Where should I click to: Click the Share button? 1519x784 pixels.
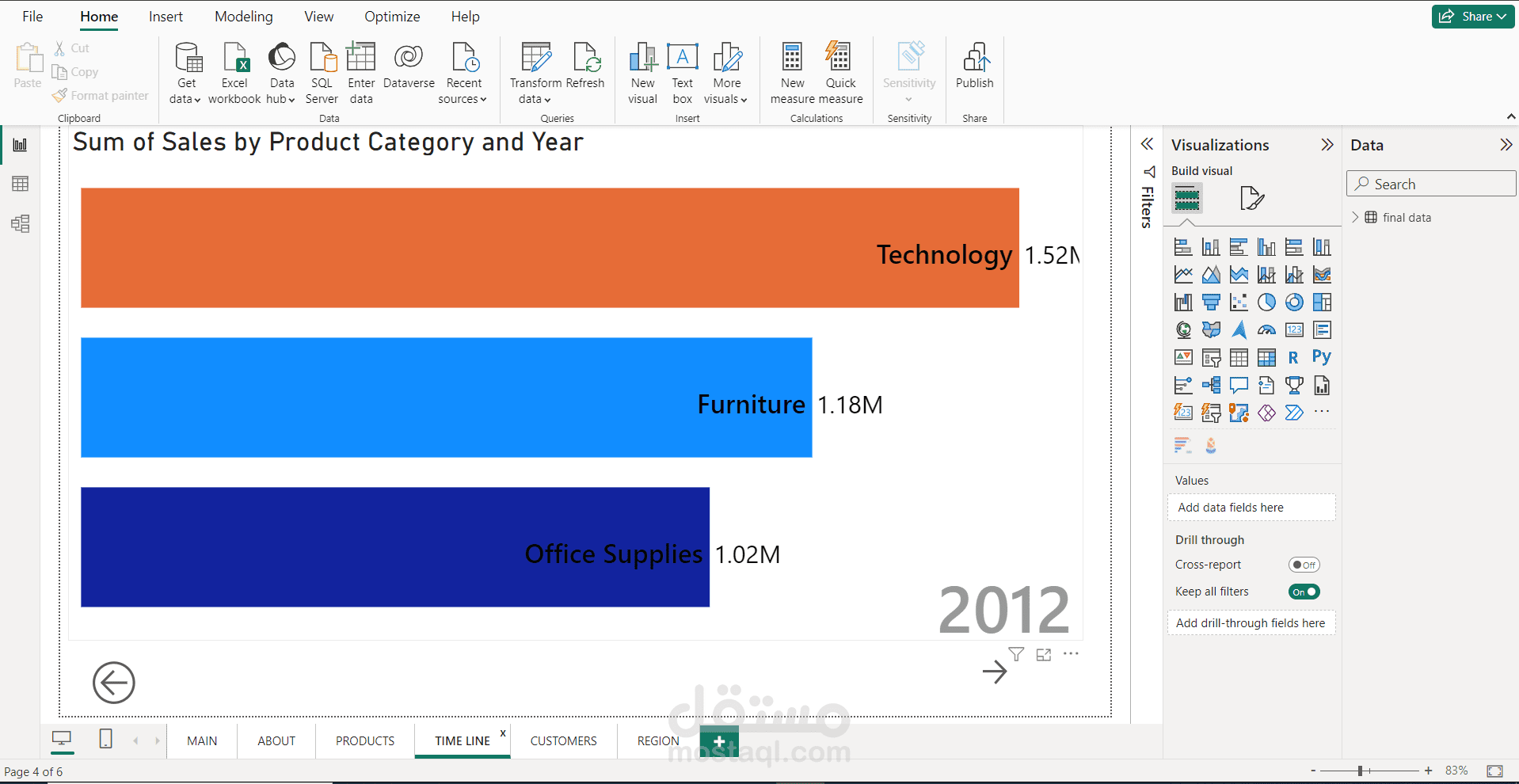click(x=1473, y=17)
